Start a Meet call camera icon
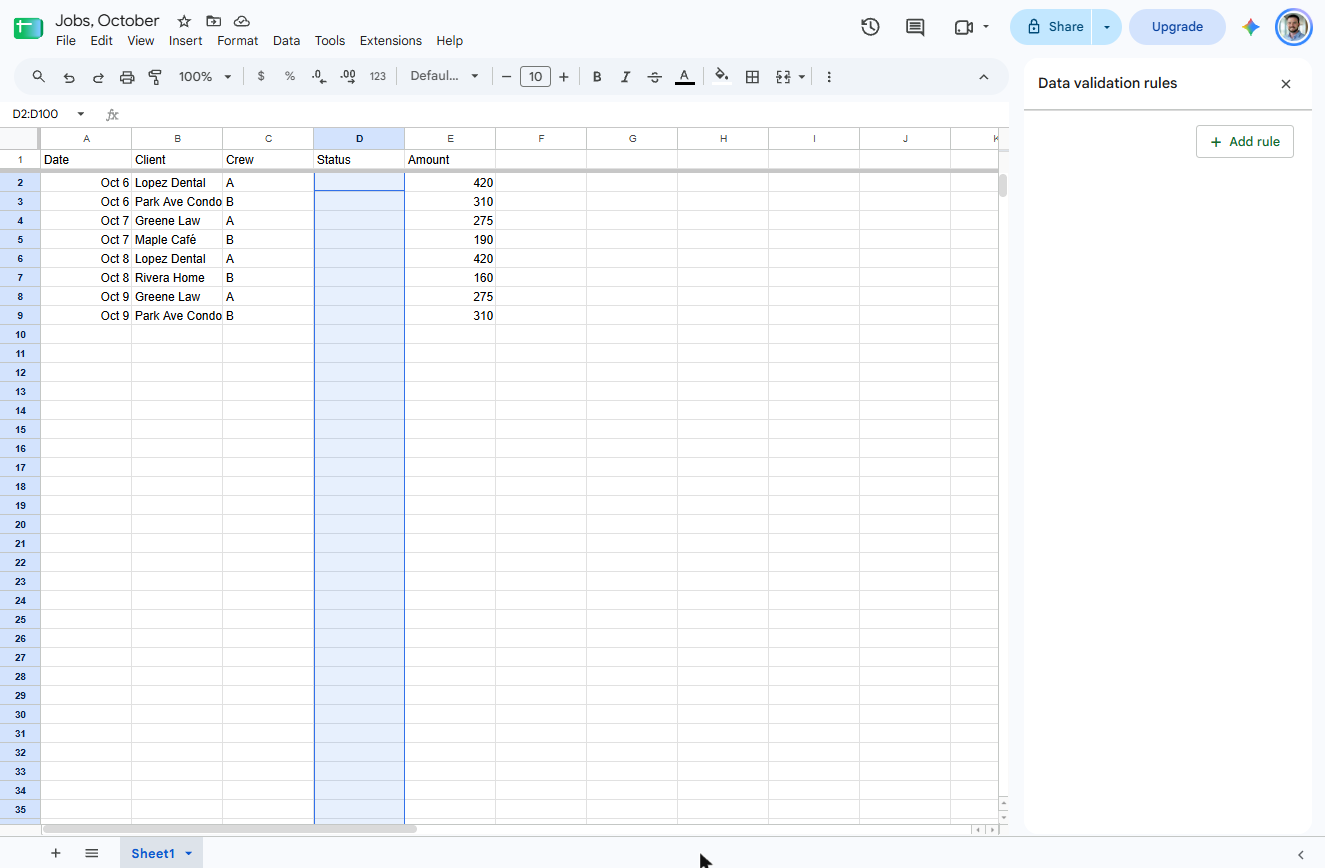 (x=964, y=27)
